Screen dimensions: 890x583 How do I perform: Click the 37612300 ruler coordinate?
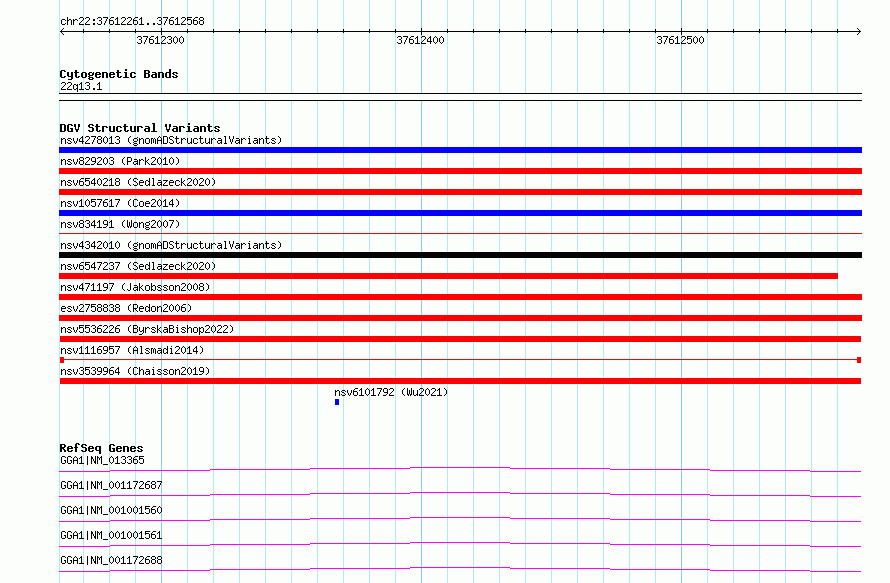[160, 40]
